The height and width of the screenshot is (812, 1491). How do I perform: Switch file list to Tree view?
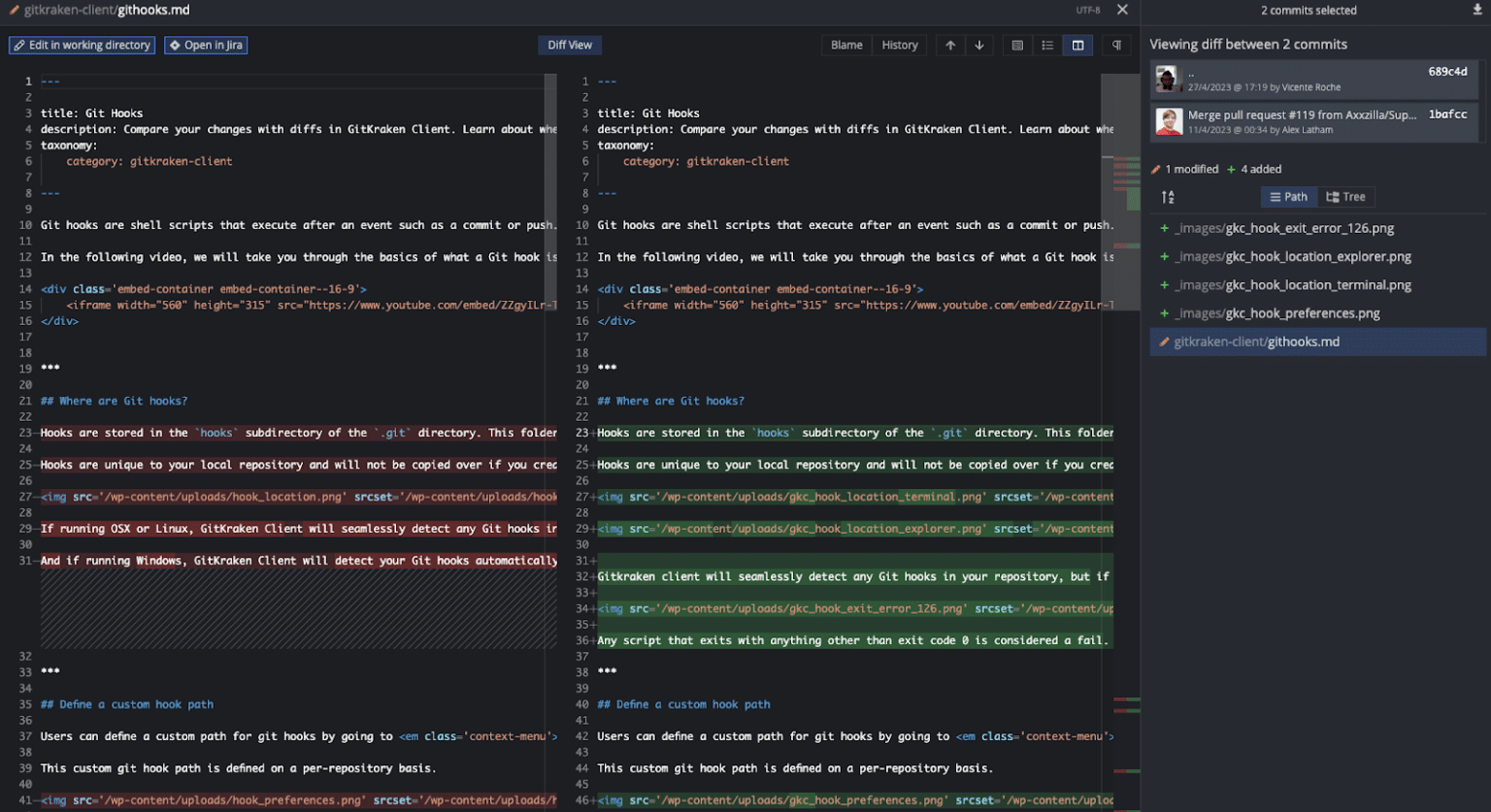pos(1345,197)
